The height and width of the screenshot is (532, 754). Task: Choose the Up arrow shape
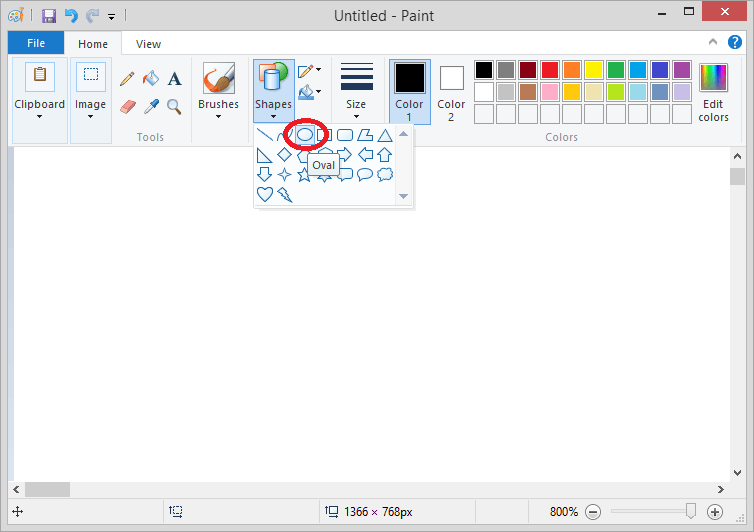(x=385, y=155)
